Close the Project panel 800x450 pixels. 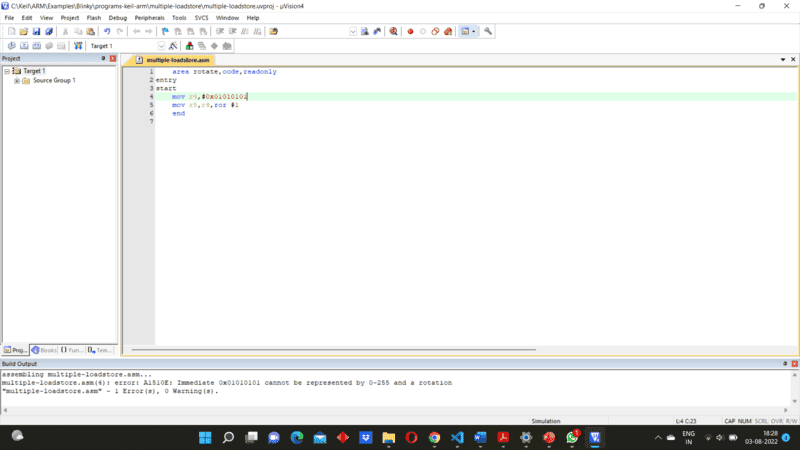pyautogui.click(x=113, y=59)
